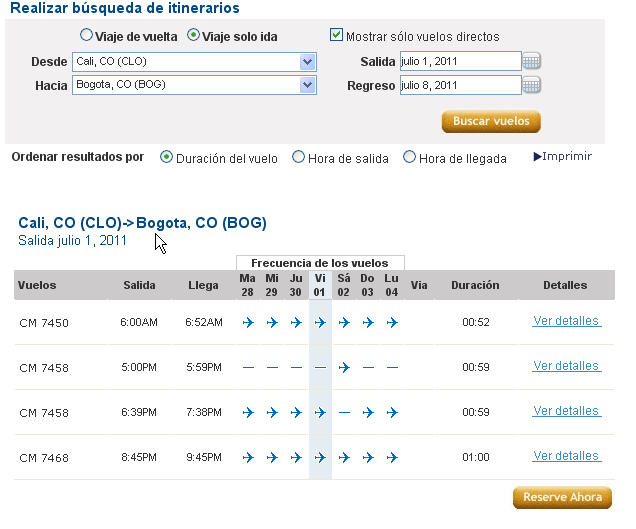The image size is (636, 529).
Task: Click the 6:00AM departure time
Action: [139, 323]
